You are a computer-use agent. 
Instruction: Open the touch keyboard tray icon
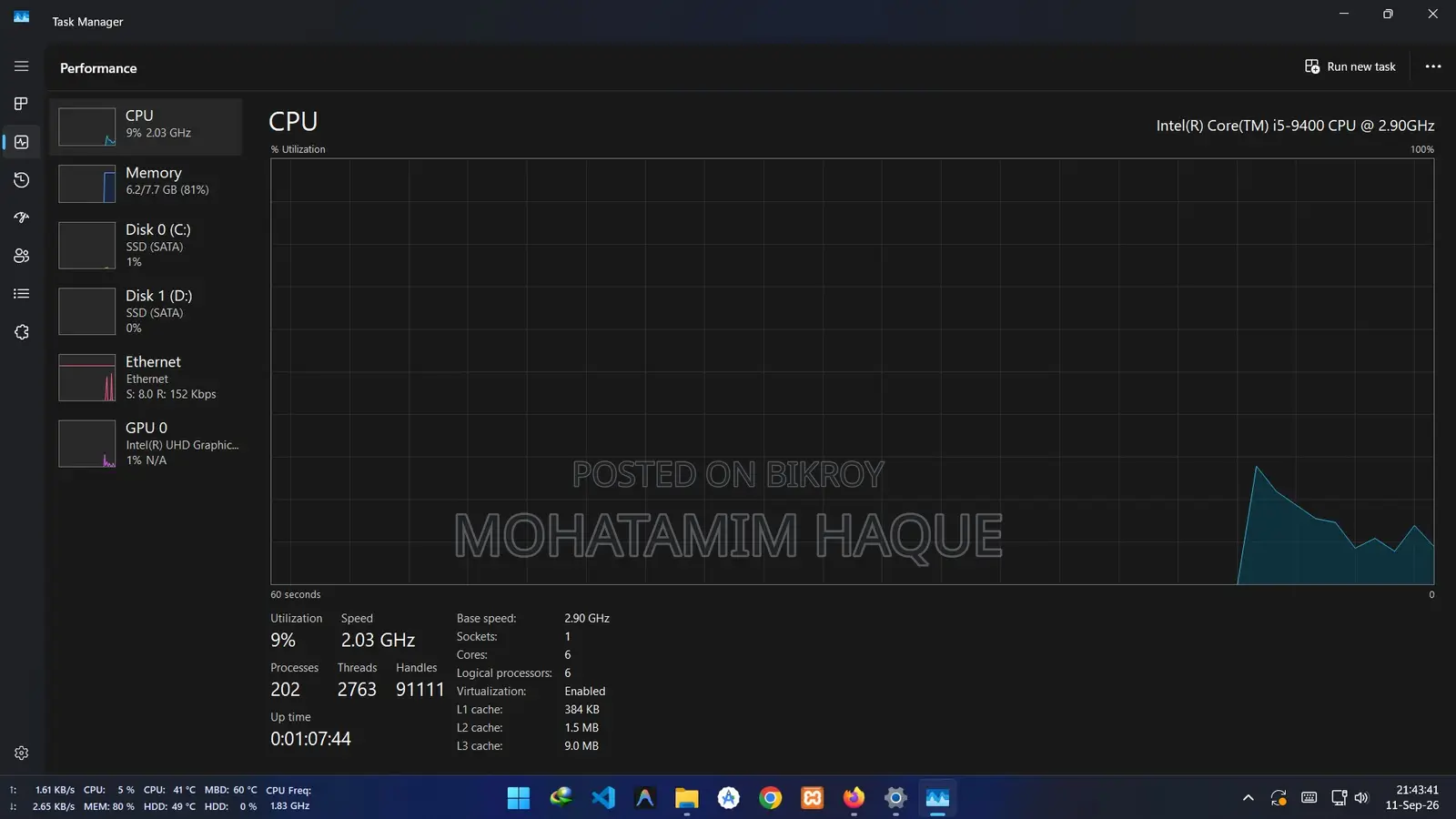coord(1309,798)
